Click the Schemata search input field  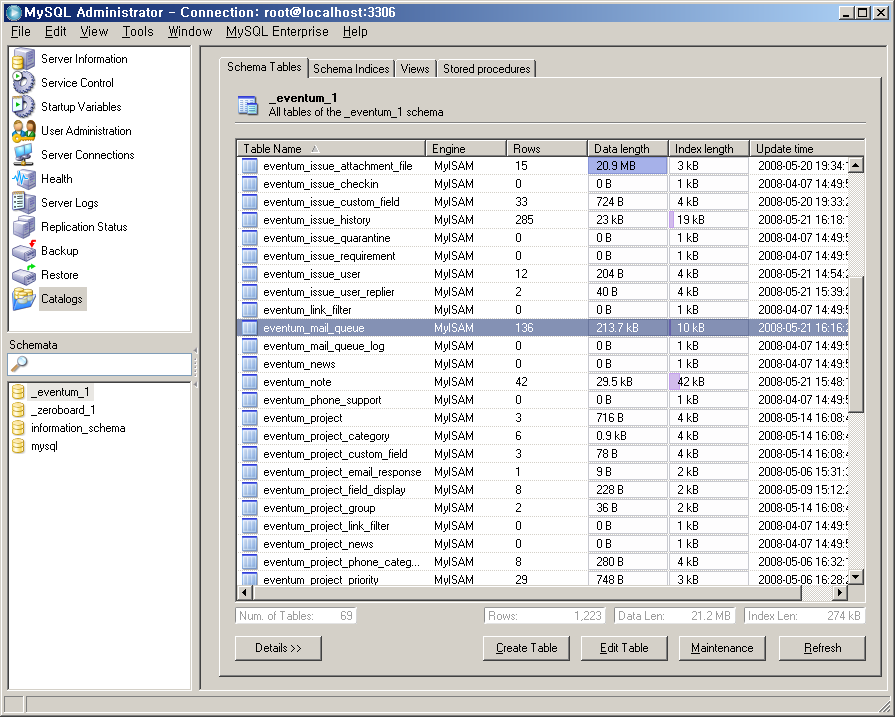99,364
